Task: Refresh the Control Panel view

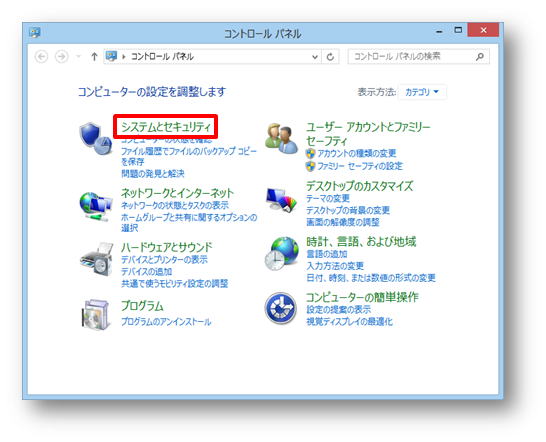Action: [x=330, y=56]
